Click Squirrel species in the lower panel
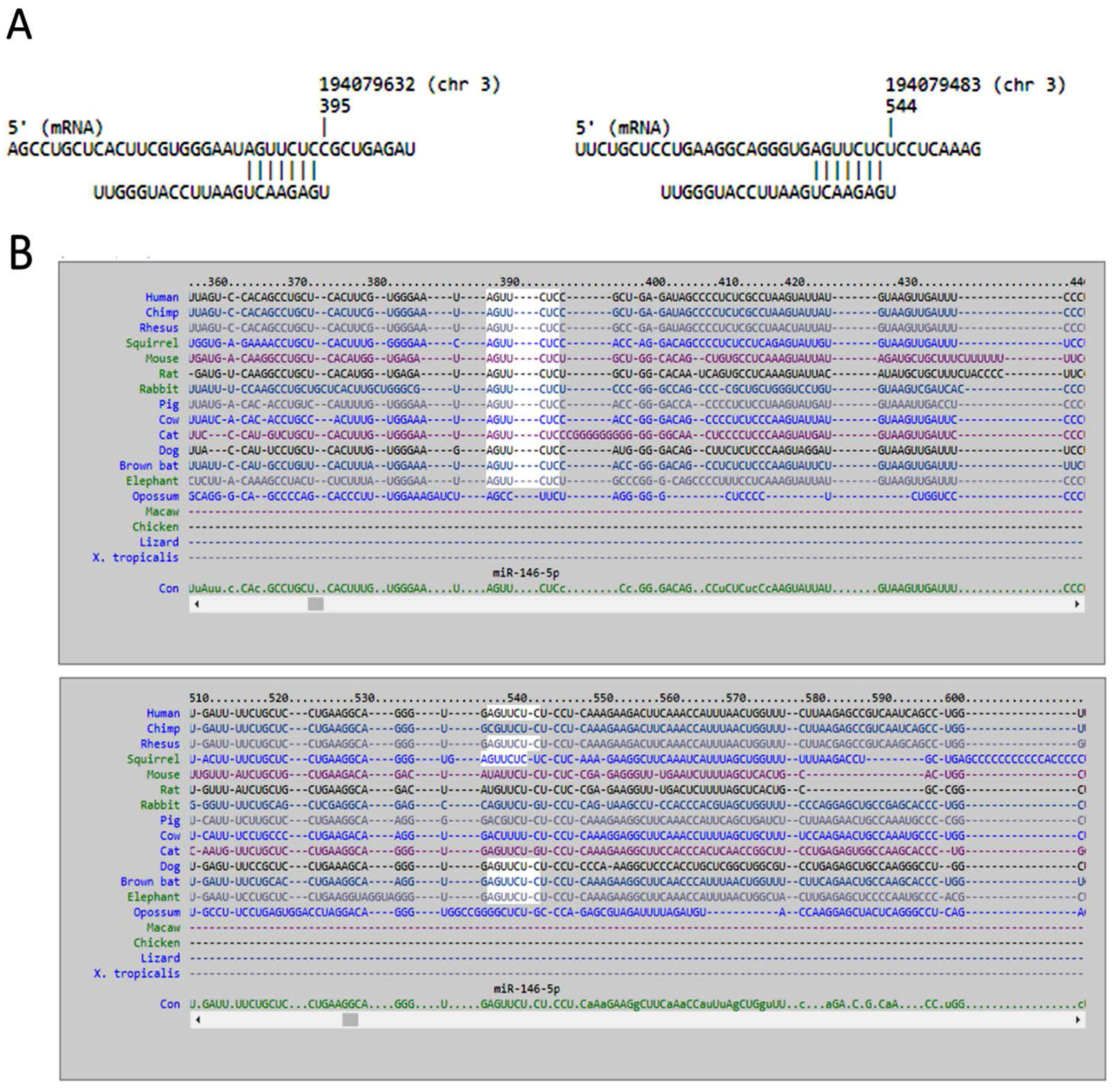 [153, 759]
